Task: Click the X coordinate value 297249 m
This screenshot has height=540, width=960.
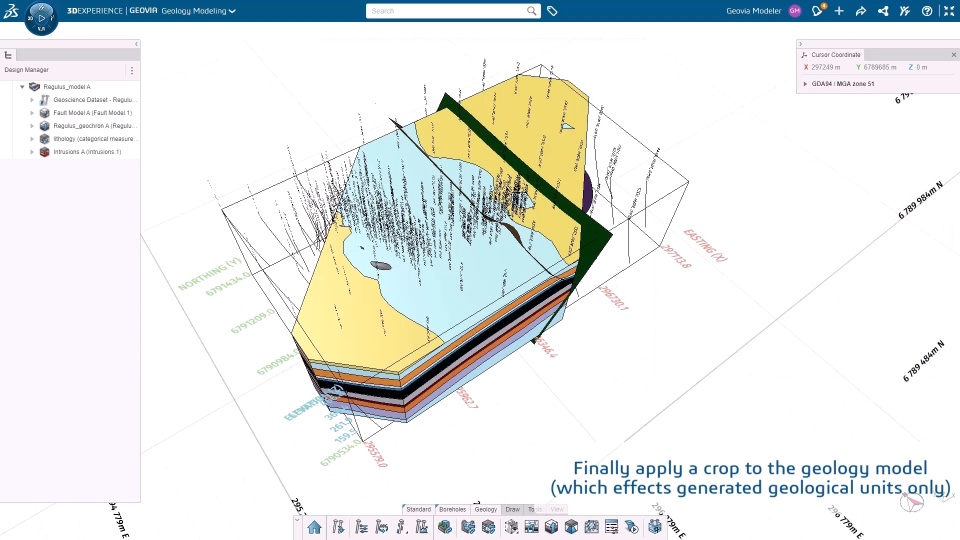Action: point(826,67)
